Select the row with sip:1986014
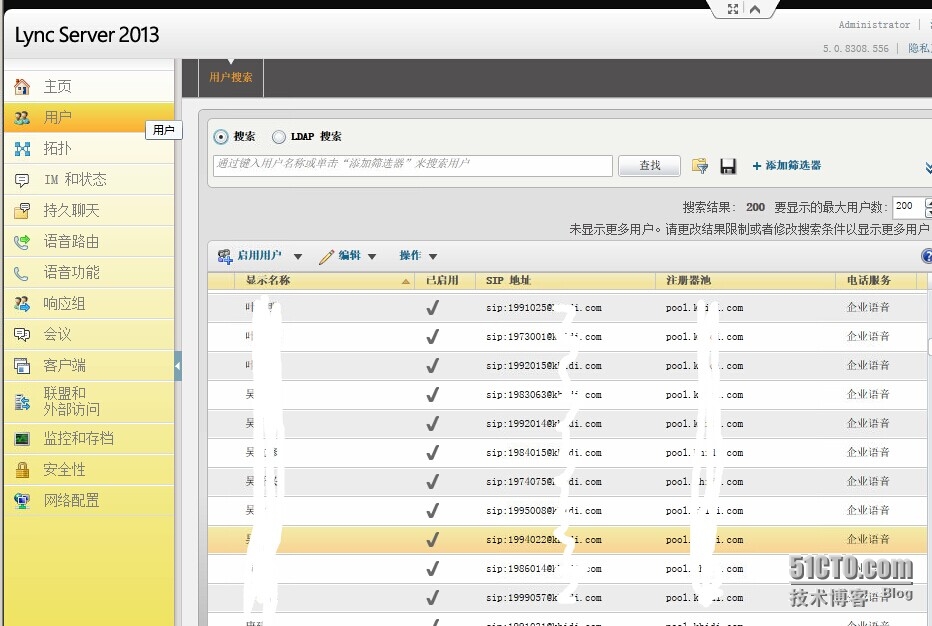 [567, 570]
